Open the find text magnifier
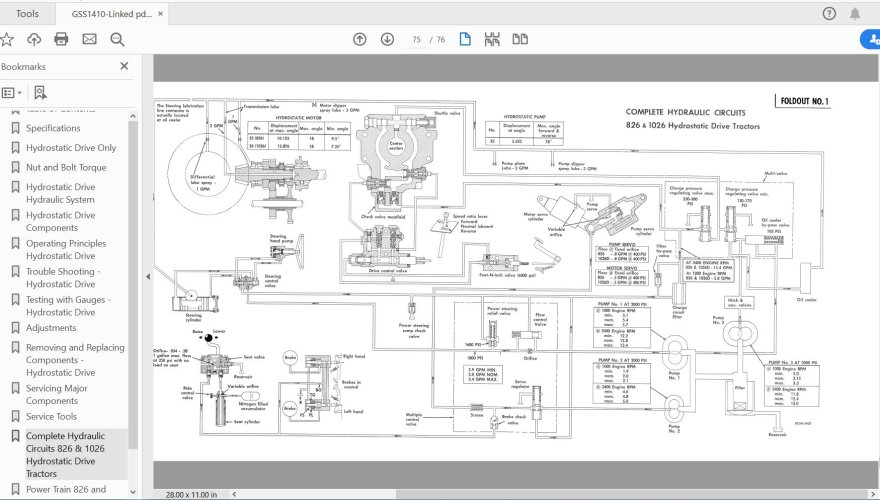Viewport: 880px width, 500px height. coord(117,39)
